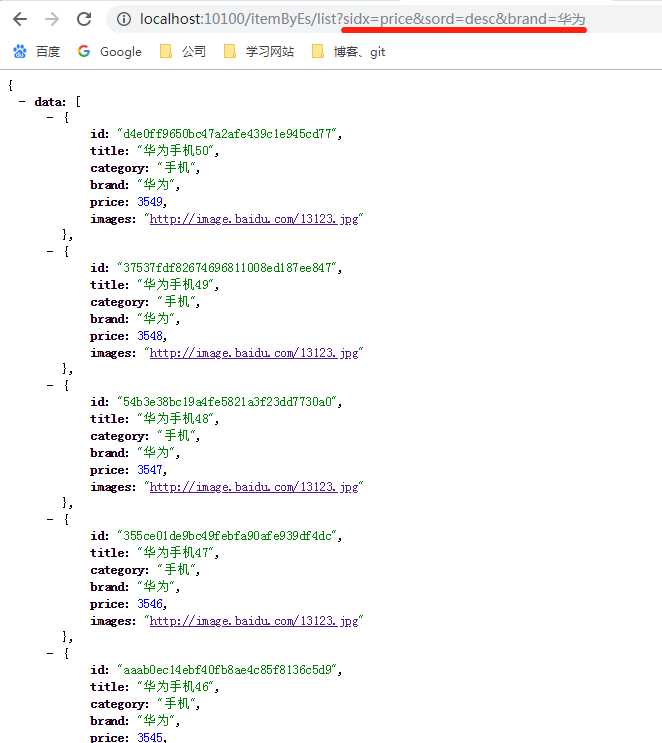Click the title value "华为手机47"
Image resolution: width=662 pixels, height=743 pixels.
176,553
